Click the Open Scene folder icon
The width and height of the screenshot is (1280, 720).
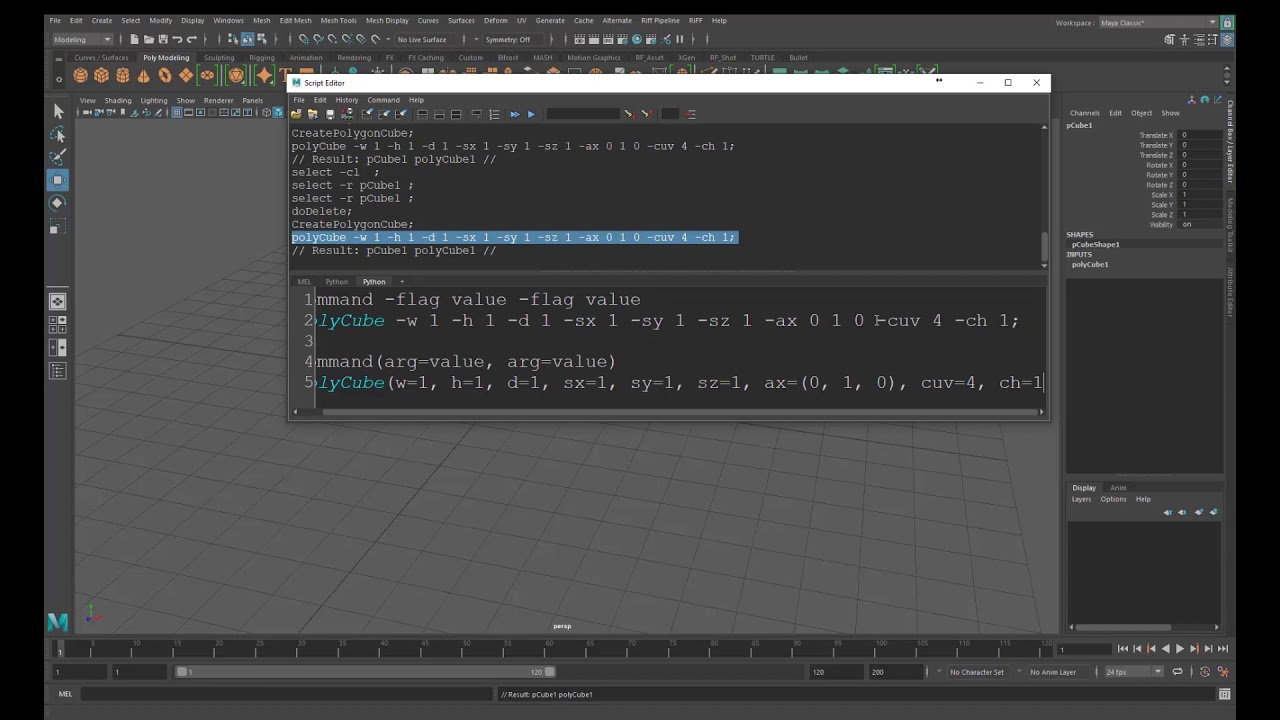148,39
